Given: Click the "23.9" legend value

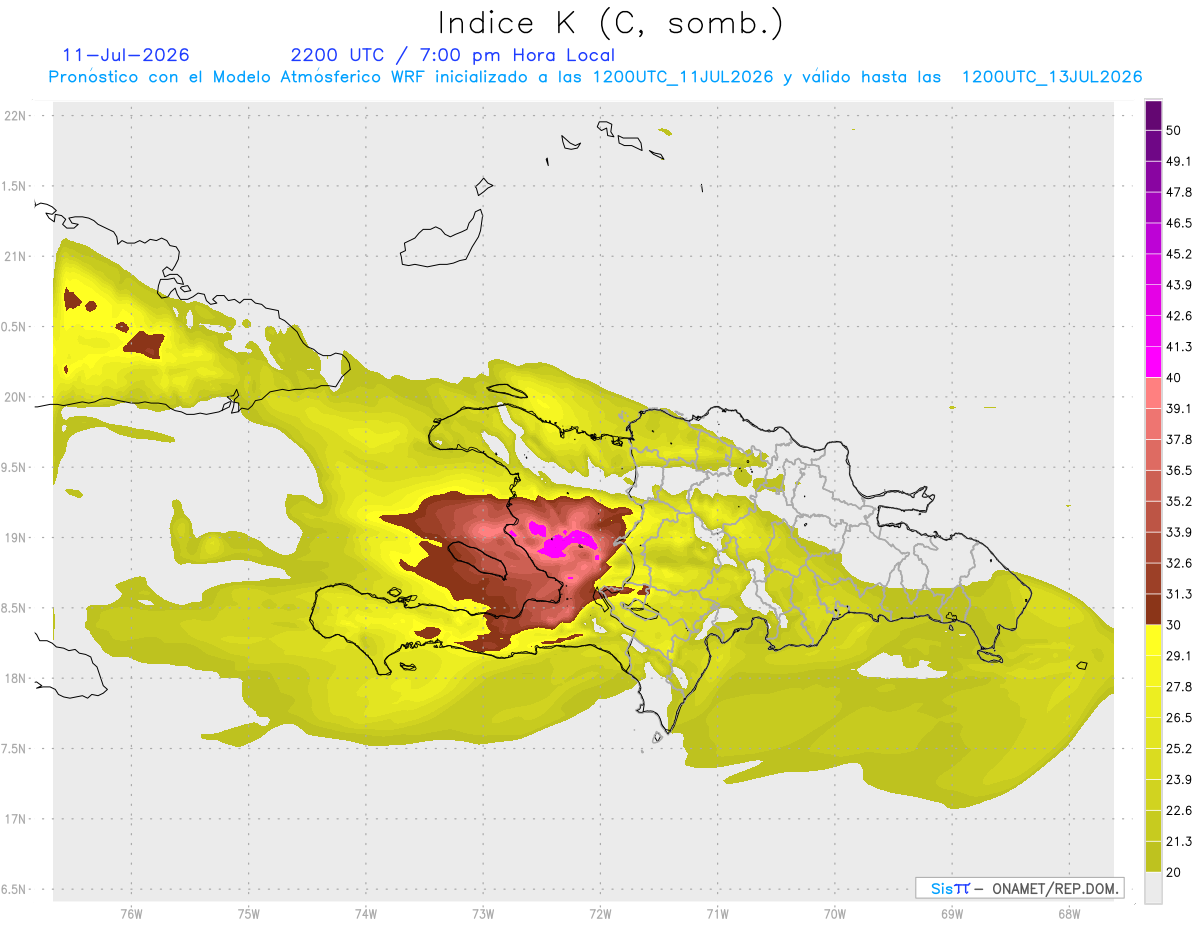Looking at the screenshot, I should pos(1179,779).
